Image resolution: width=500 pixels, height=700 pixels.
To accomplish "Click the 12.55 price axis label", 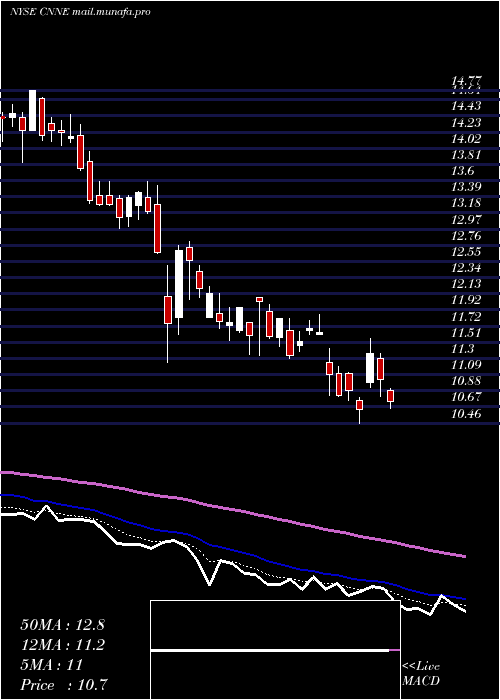I will tap(466, 252).
